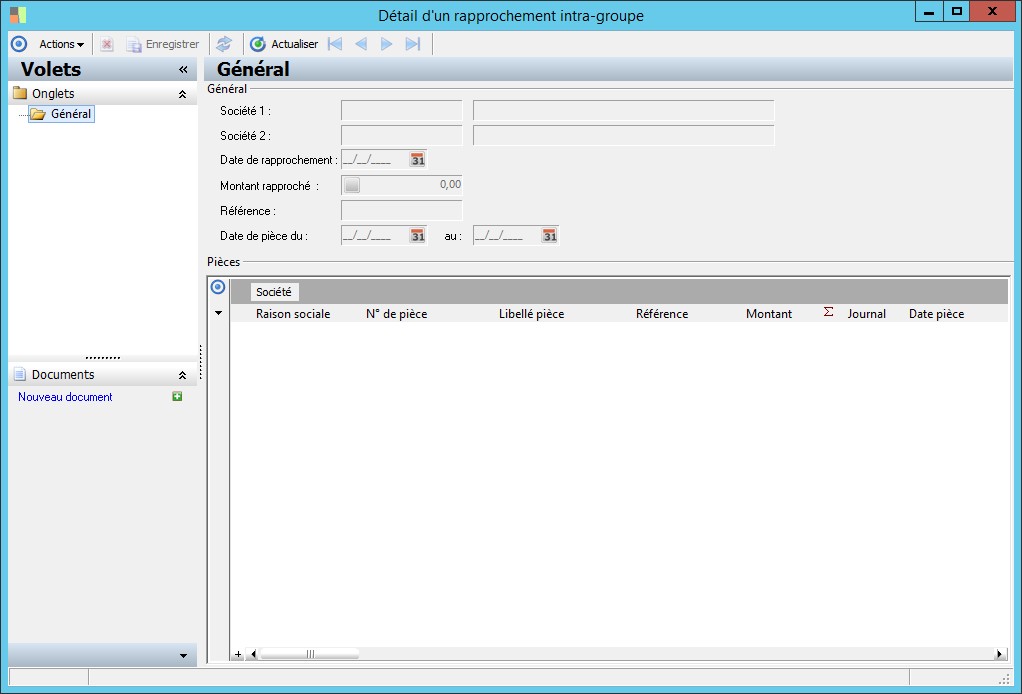Screen dimensions: 1022x694
Task: Click the Référence input field
Action: 402,210
